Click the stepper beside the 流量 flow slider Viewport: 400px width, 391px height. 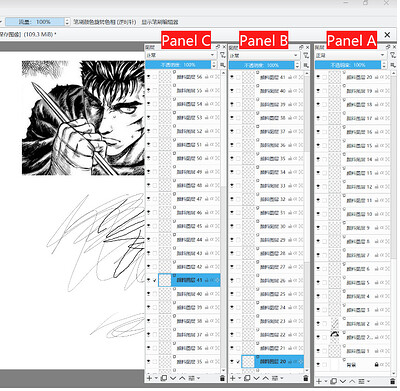click(67, 22)
